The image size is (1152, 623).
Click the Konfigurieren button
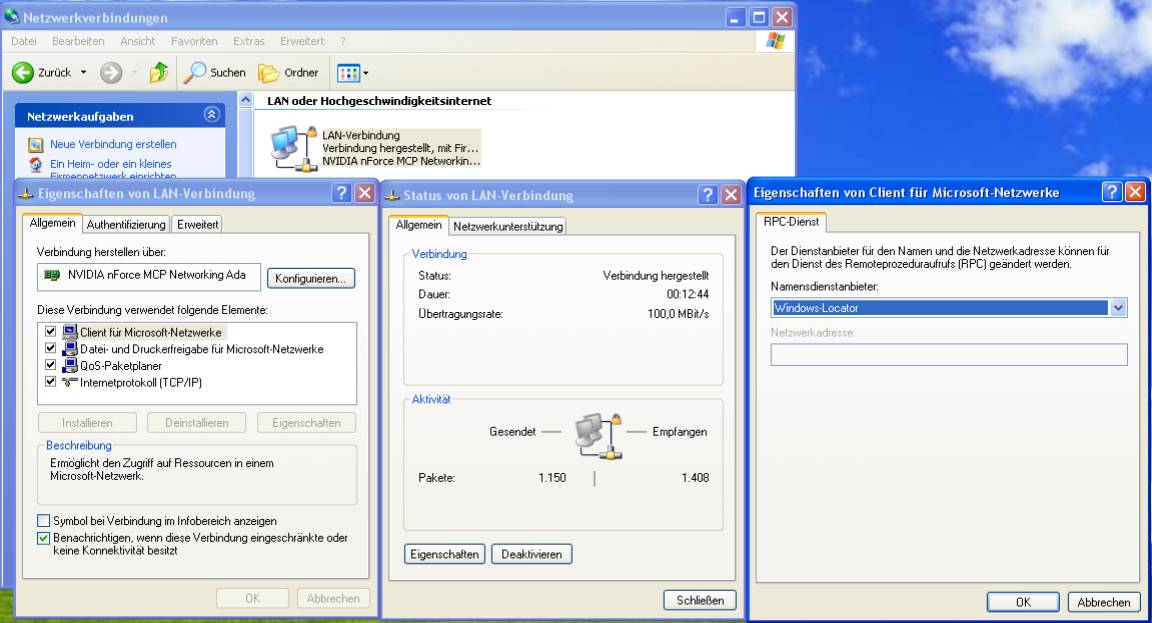(x=311, y=279)
